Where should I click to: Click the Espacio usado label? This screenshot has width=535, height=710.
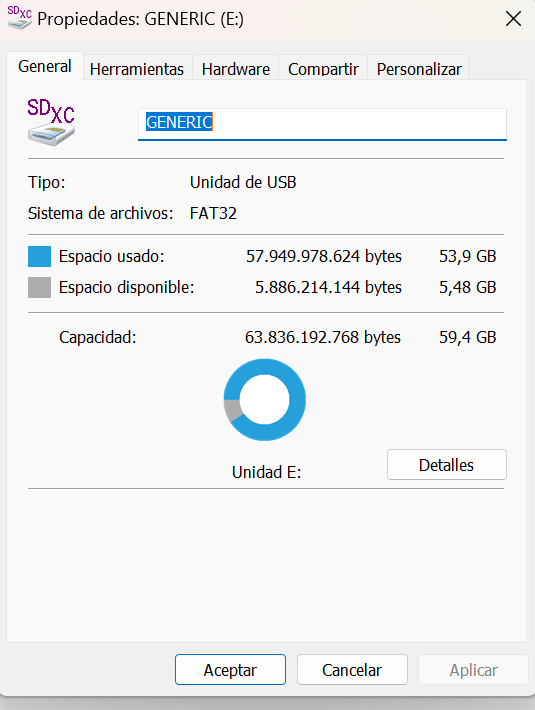tap(111, 256)
